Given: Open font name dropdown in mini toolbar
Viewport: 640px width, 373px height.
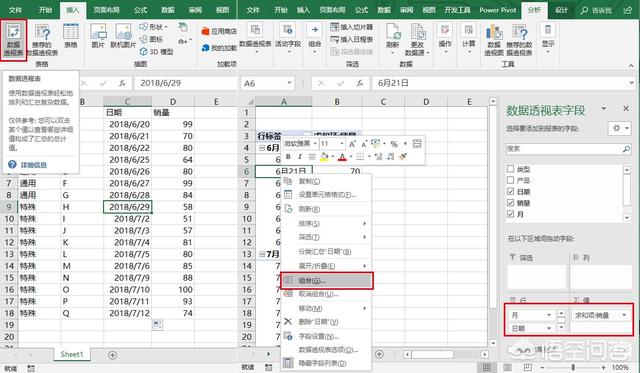Looking at the screenshot, I should [315, 144].
